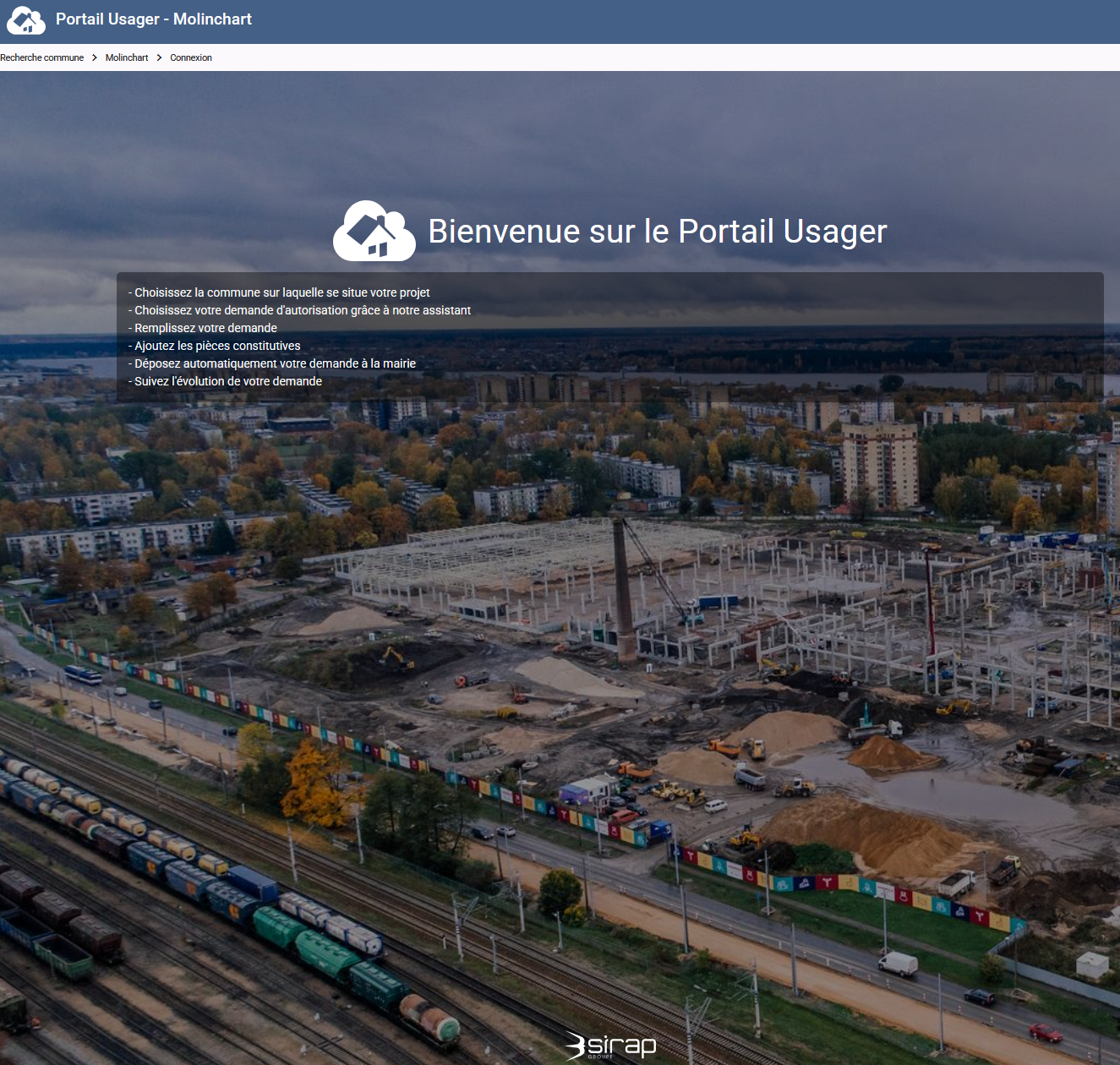Select the Molinchart breadcrumb item

coord(127,57)
